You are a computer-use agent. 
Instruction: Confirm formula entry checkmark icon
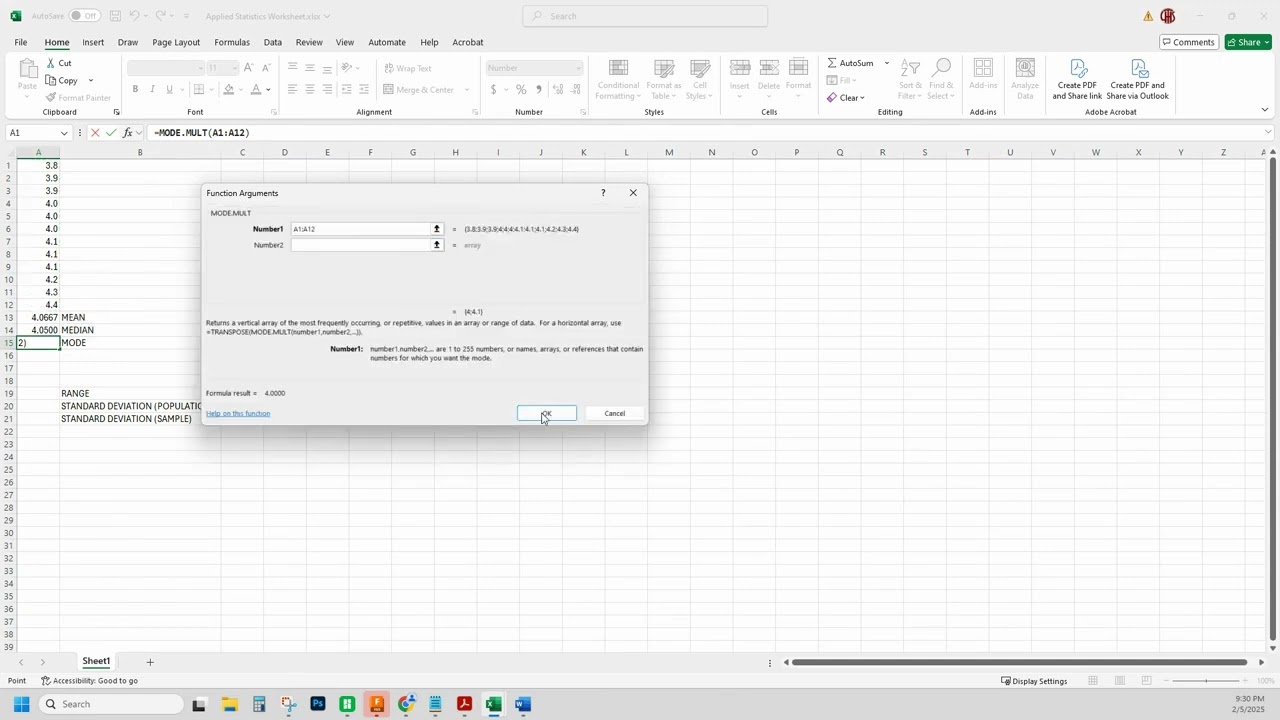(x=111, y=133)
